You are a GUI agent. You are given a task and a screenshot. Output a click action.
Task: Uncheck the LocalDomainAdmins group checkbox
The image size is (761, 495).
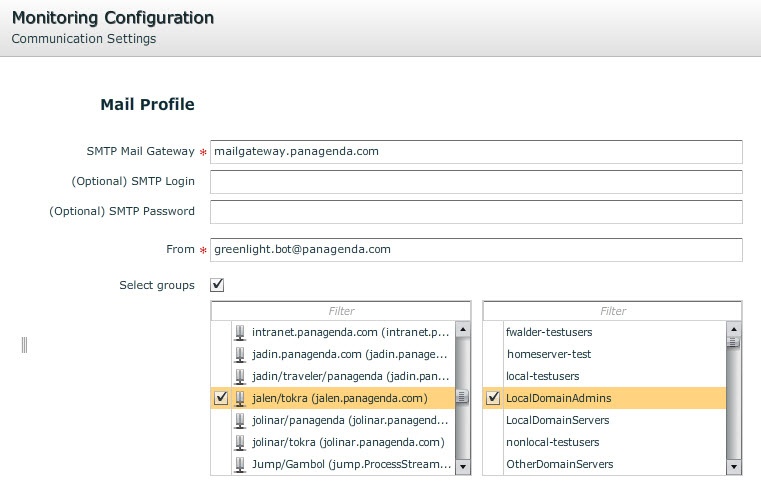click(x=492, y=398)
